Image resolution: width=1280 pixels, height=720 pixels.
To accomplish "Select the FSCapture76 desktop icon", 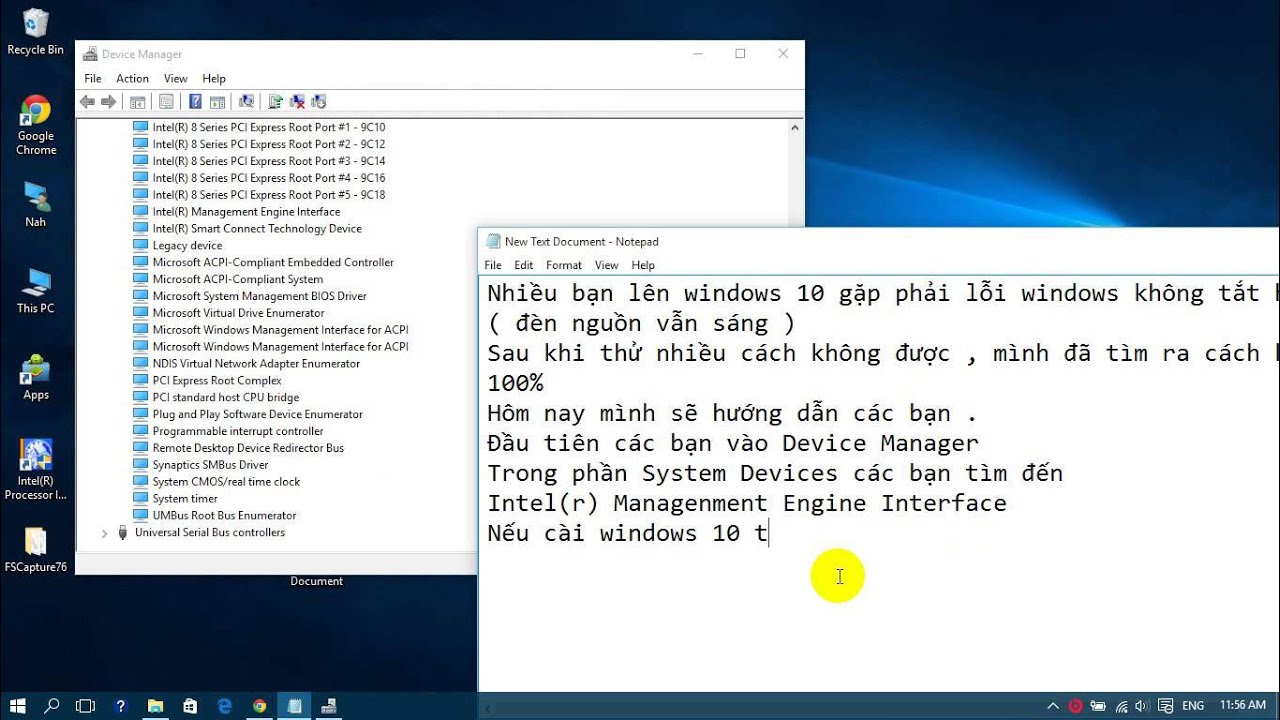I will (x=36, y=550).
